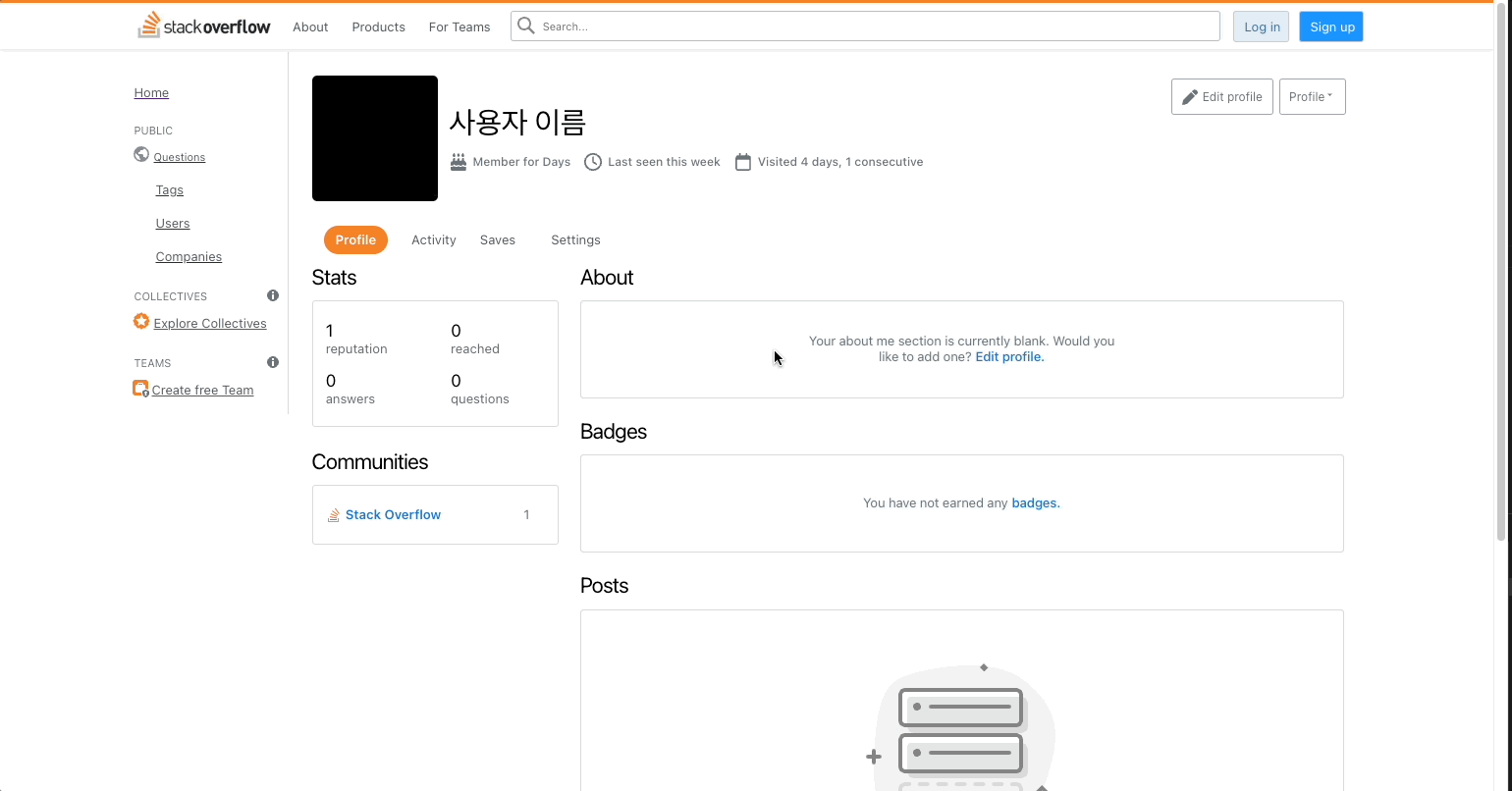Image resolution: width=1512 pixels, height=791 pixels.
Task: Click the orange Explore Collectives star icon
Action: (x=141, y=322)
